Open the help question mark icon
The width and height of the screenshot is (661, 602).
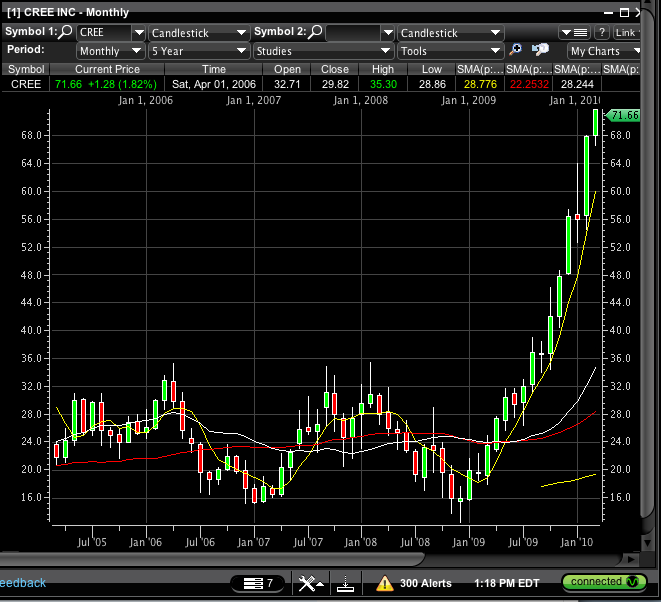(x=601, y=33)
